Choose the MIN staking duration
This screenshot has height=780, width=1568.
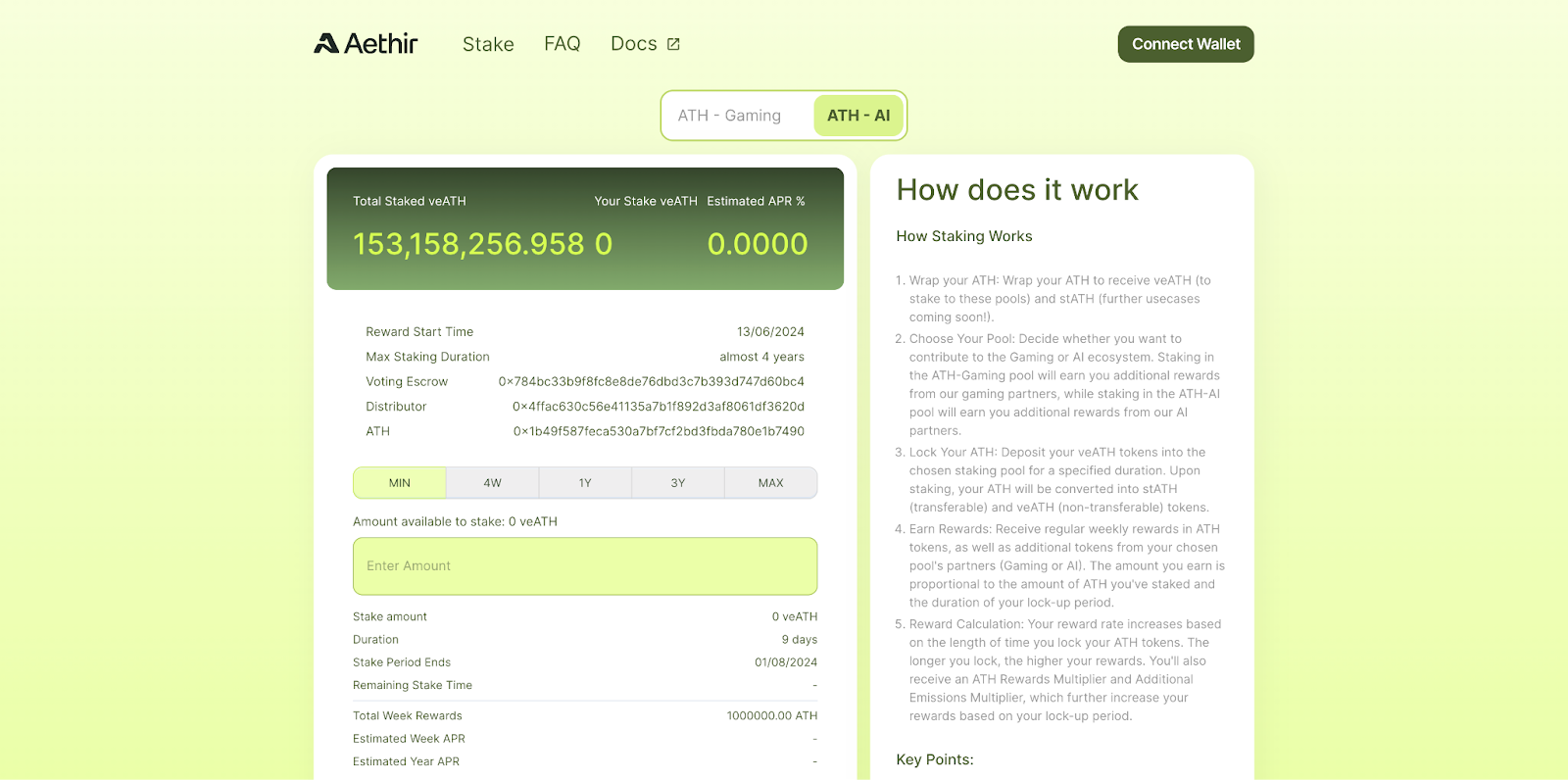[x=400, y=483]
